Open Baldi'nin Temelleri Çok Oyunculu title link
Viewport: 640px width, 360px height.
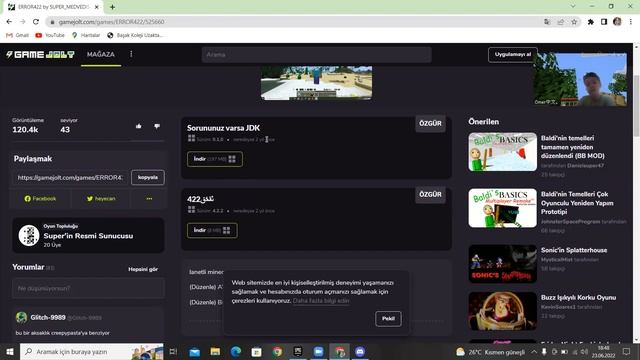pos(577,203)
